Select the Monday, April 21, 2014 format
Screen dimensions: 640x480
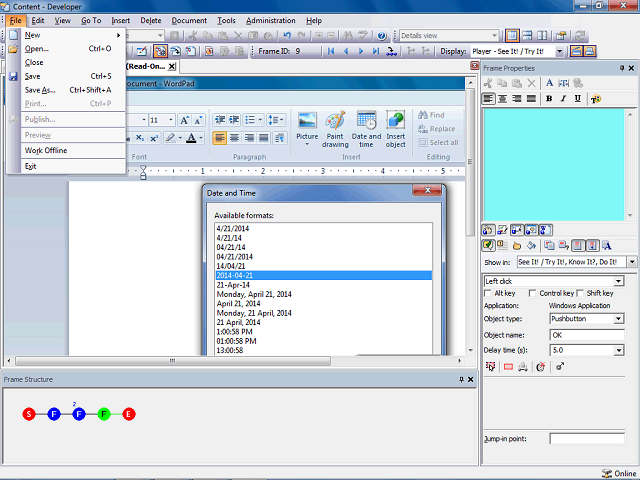pyautogui.click(x=323, y=294)
